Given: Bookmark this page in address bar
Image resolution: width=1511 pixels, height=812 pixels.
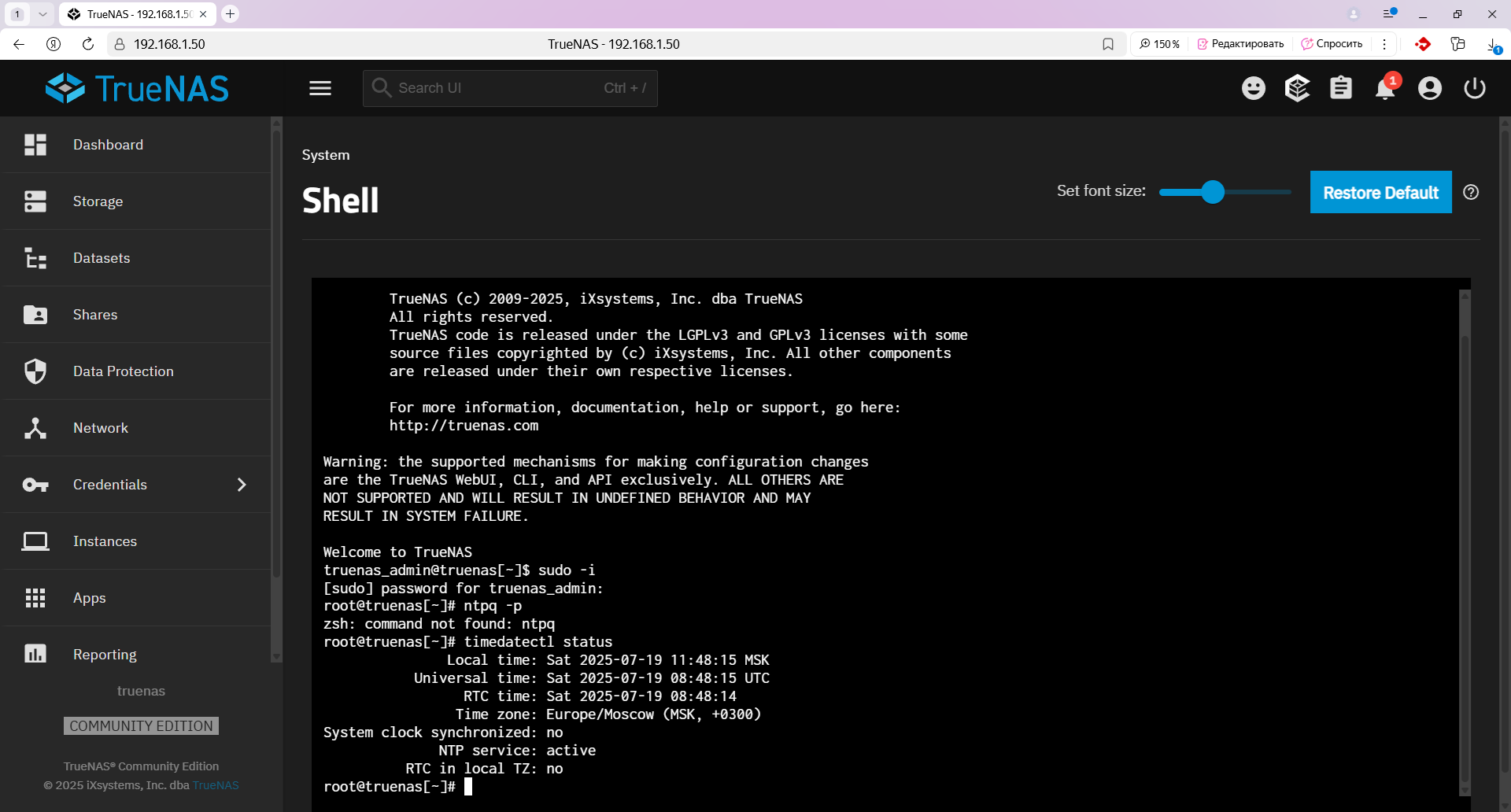Looking at the screenshot, I should click(x=1108, y=44).
